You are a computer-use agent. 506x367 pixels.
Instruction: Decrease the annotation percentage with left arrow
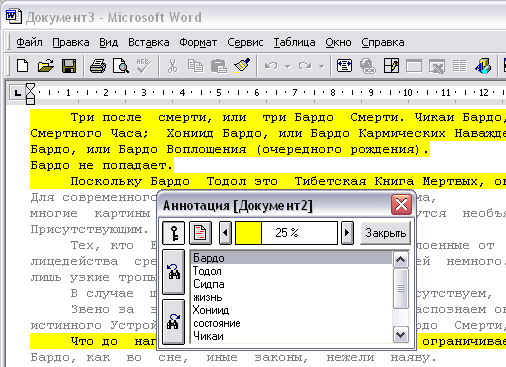pos(225,232)
